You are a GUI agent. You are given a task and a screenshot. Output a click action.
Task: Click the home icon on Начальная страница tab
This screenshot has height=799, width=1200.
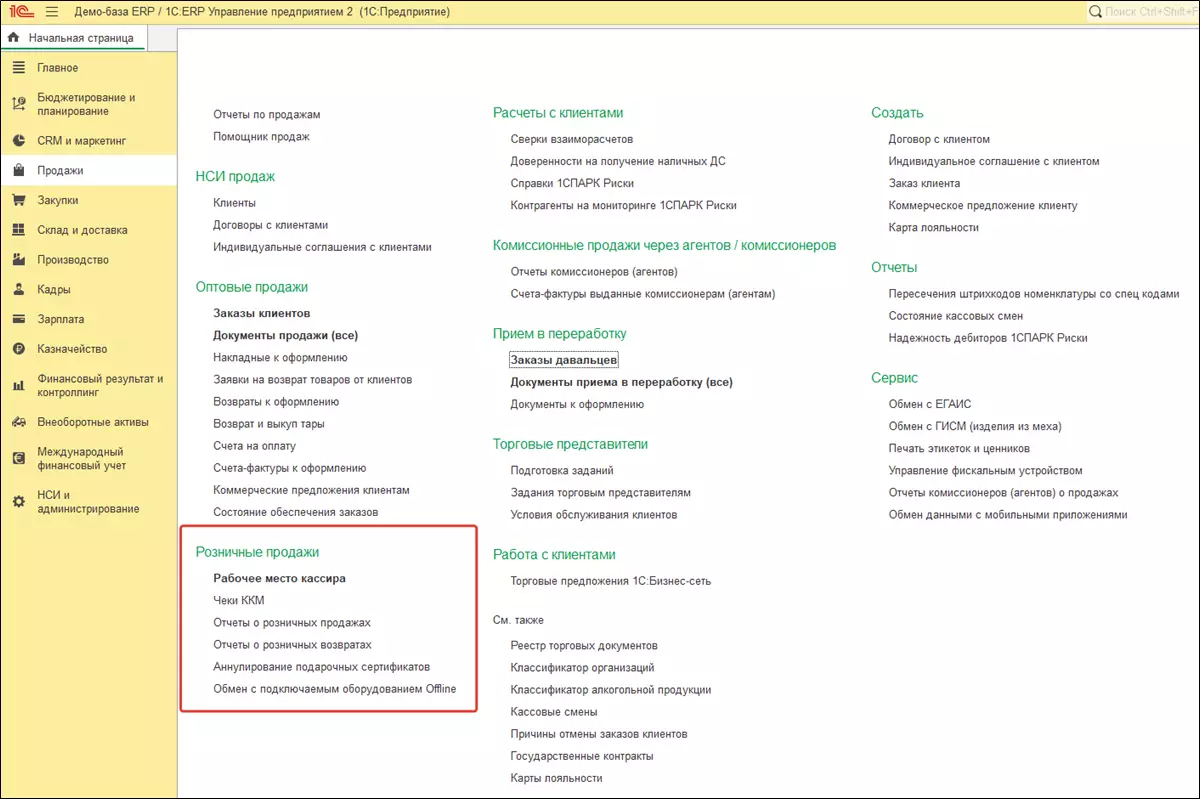click(x=14, y=38)
